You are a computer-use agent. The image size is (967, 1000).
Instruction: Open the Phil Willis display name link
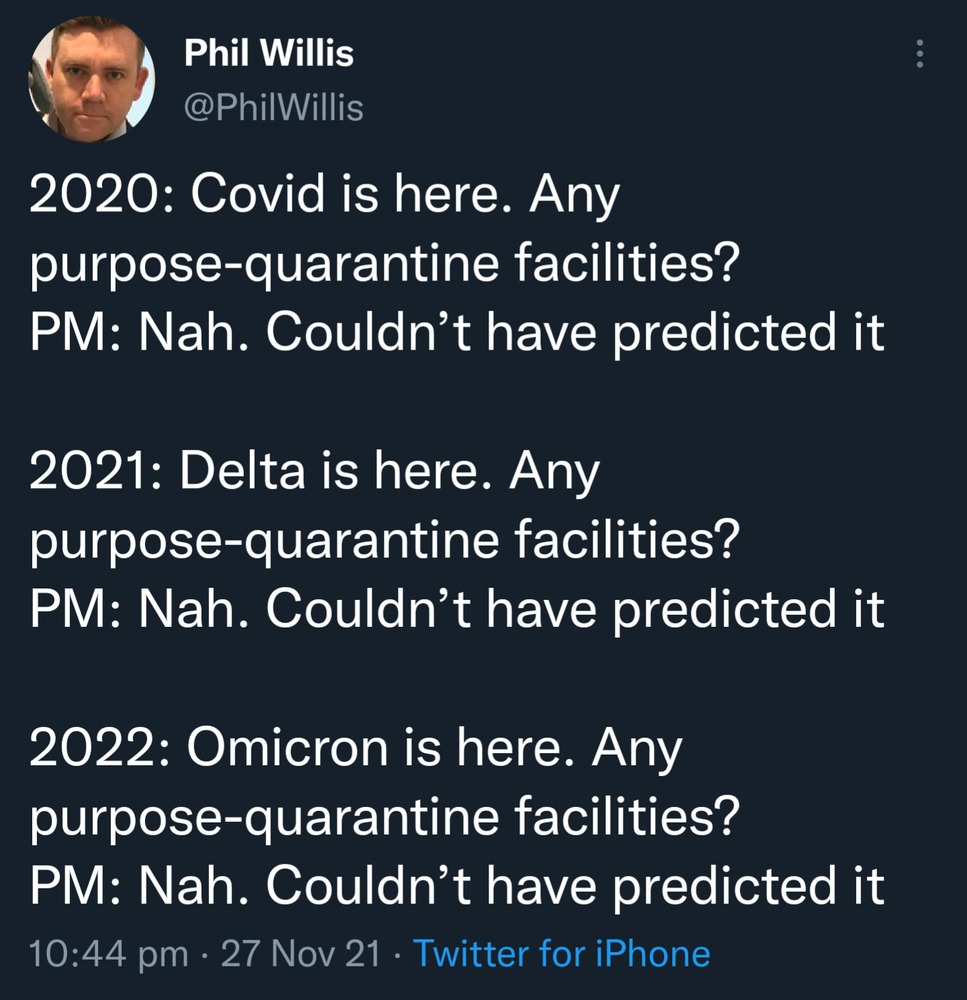[x=269, y=53]
